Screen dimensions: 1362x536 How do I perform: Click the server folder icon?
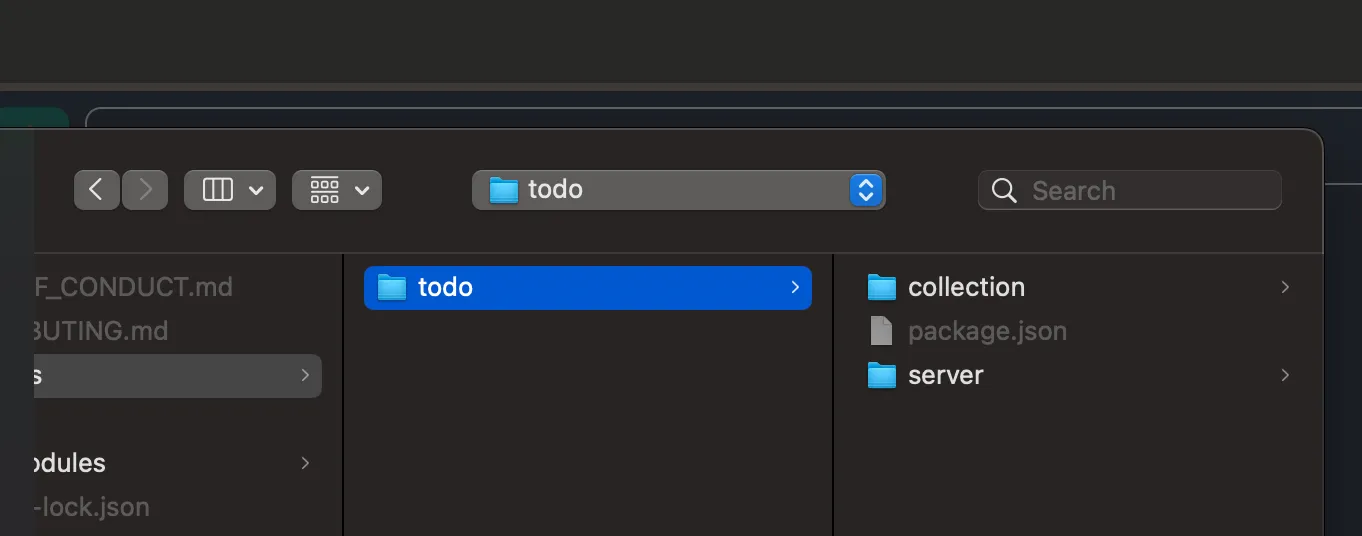(881, 376)
